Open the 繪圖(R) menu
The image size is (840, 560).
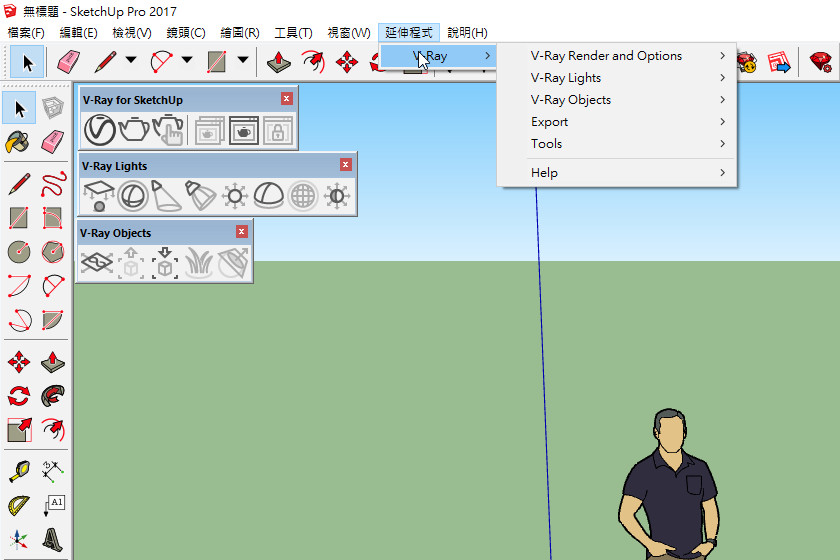[x=240, y=33]
